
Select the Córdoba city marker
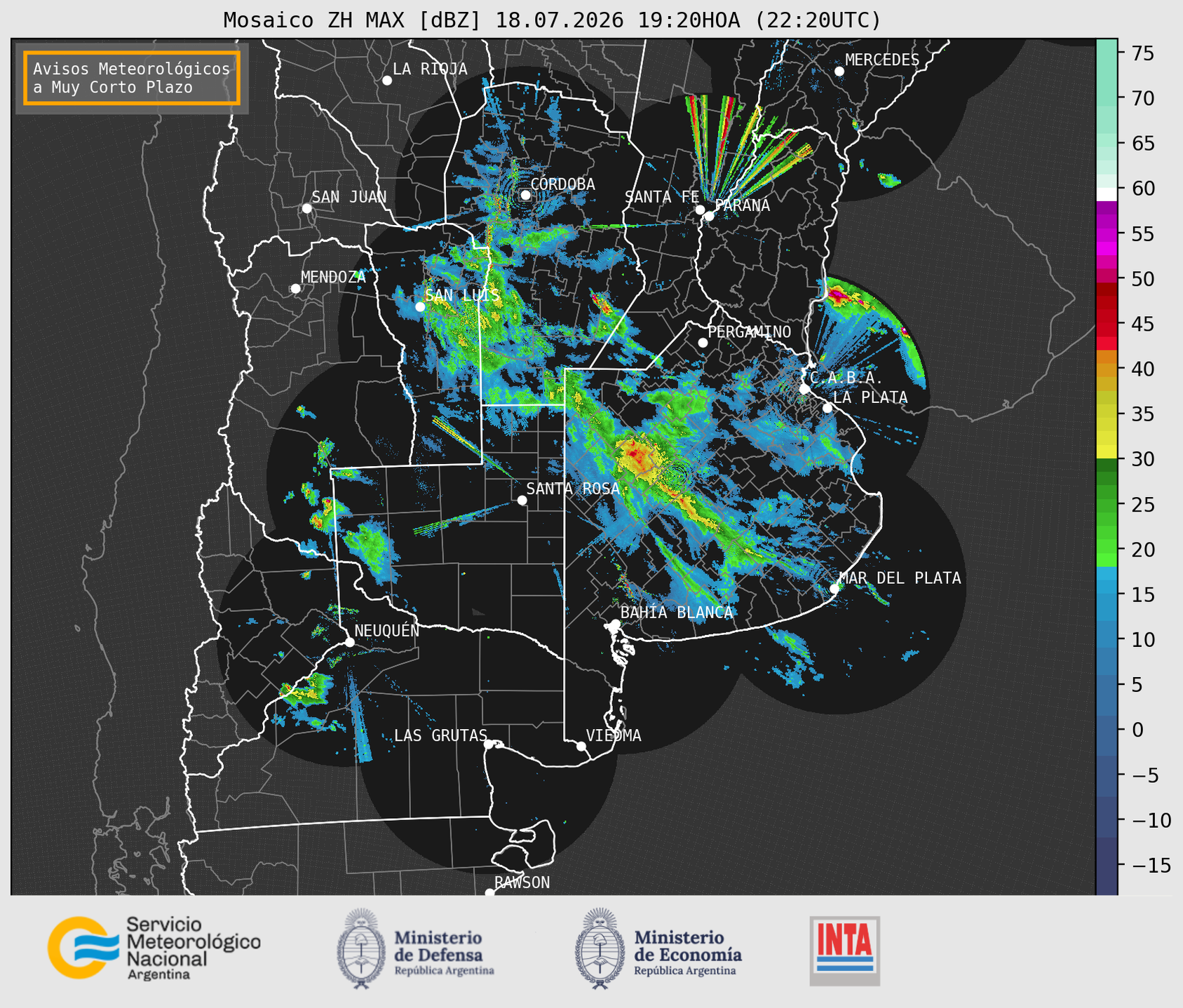point(525,195)
